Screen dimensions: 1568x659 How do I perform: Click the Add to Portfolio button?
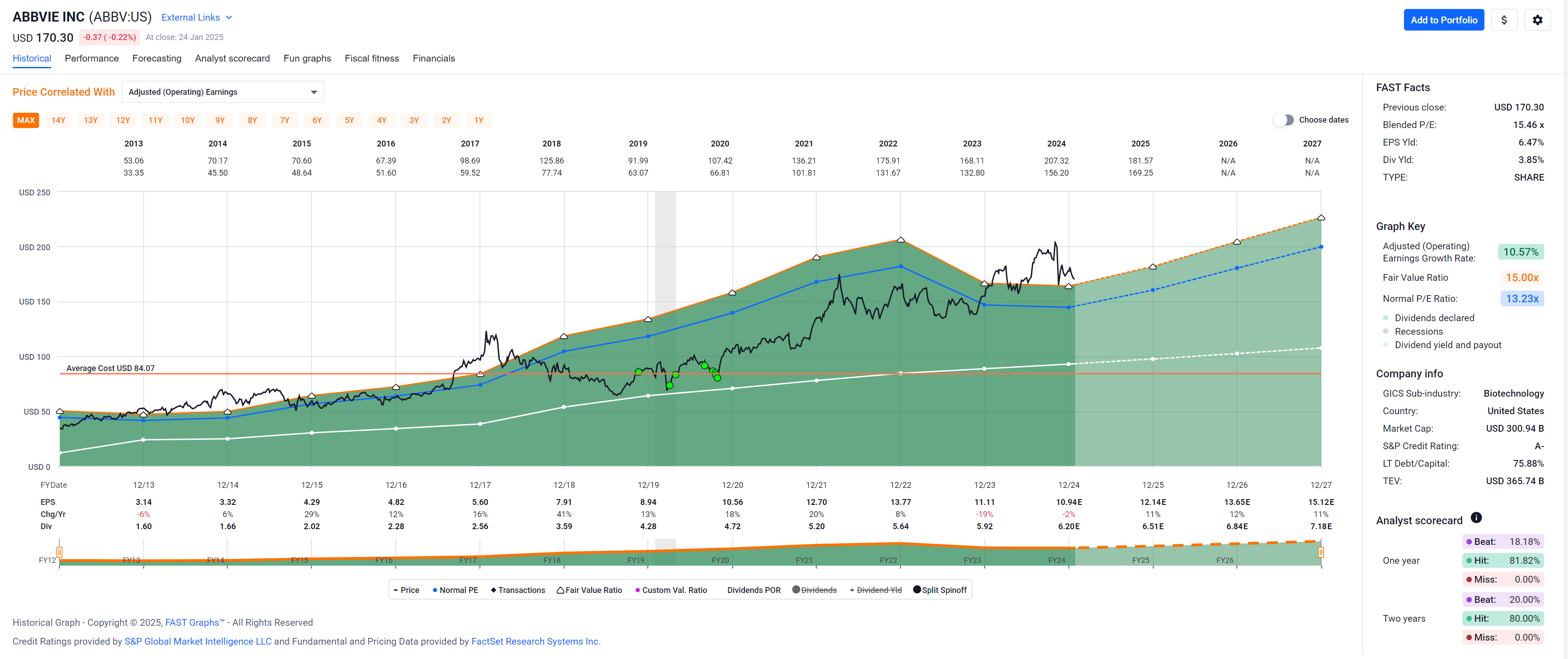coord(1444,20)
